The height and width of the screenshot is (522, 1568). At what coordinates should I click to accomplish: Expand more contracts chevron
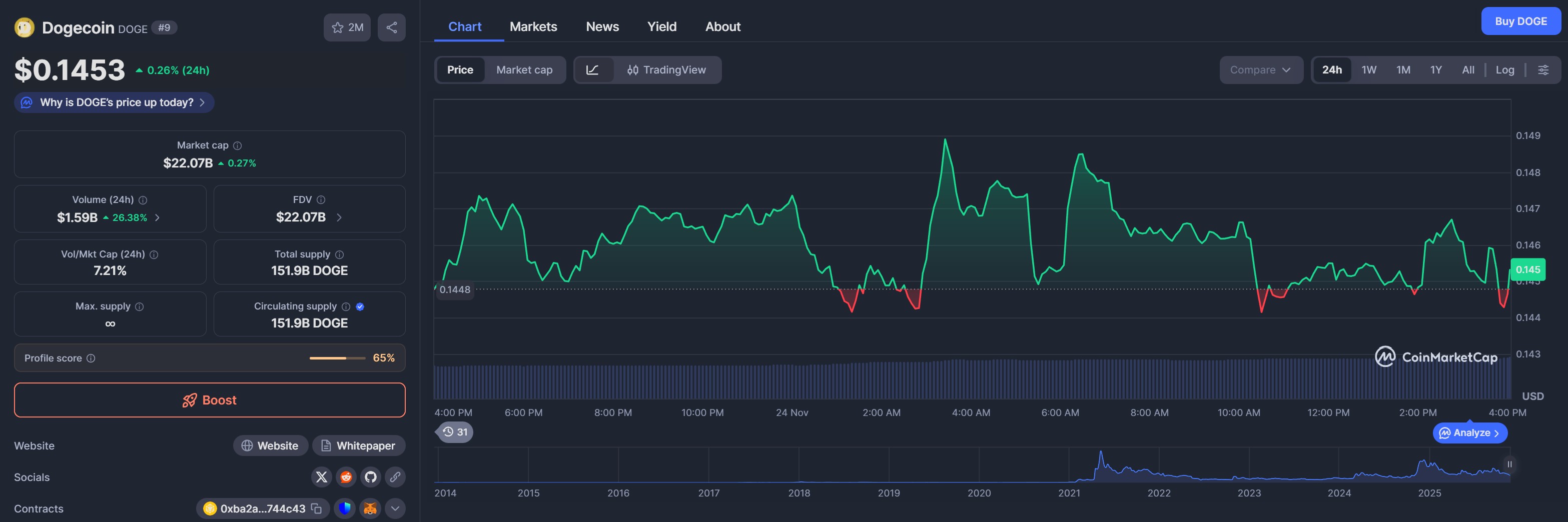tap(395, 508)
